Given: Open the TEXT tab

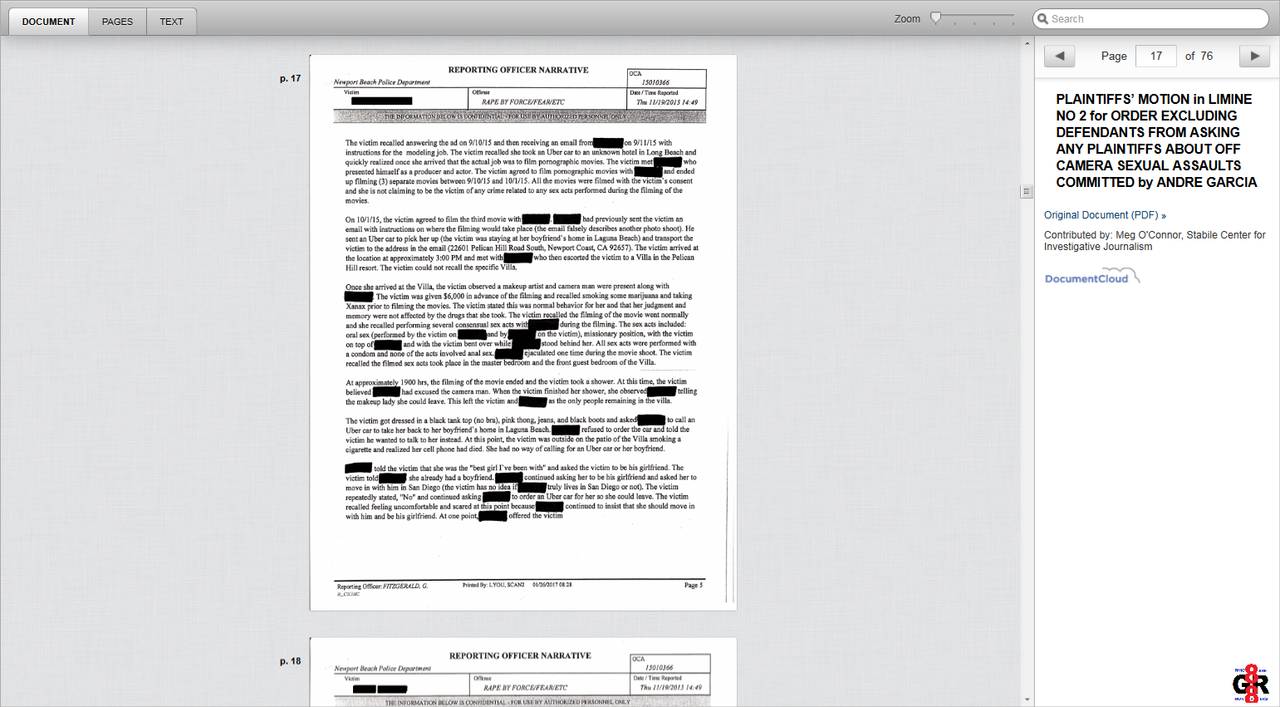Looking at the screenshot, I should pos(171,21).
